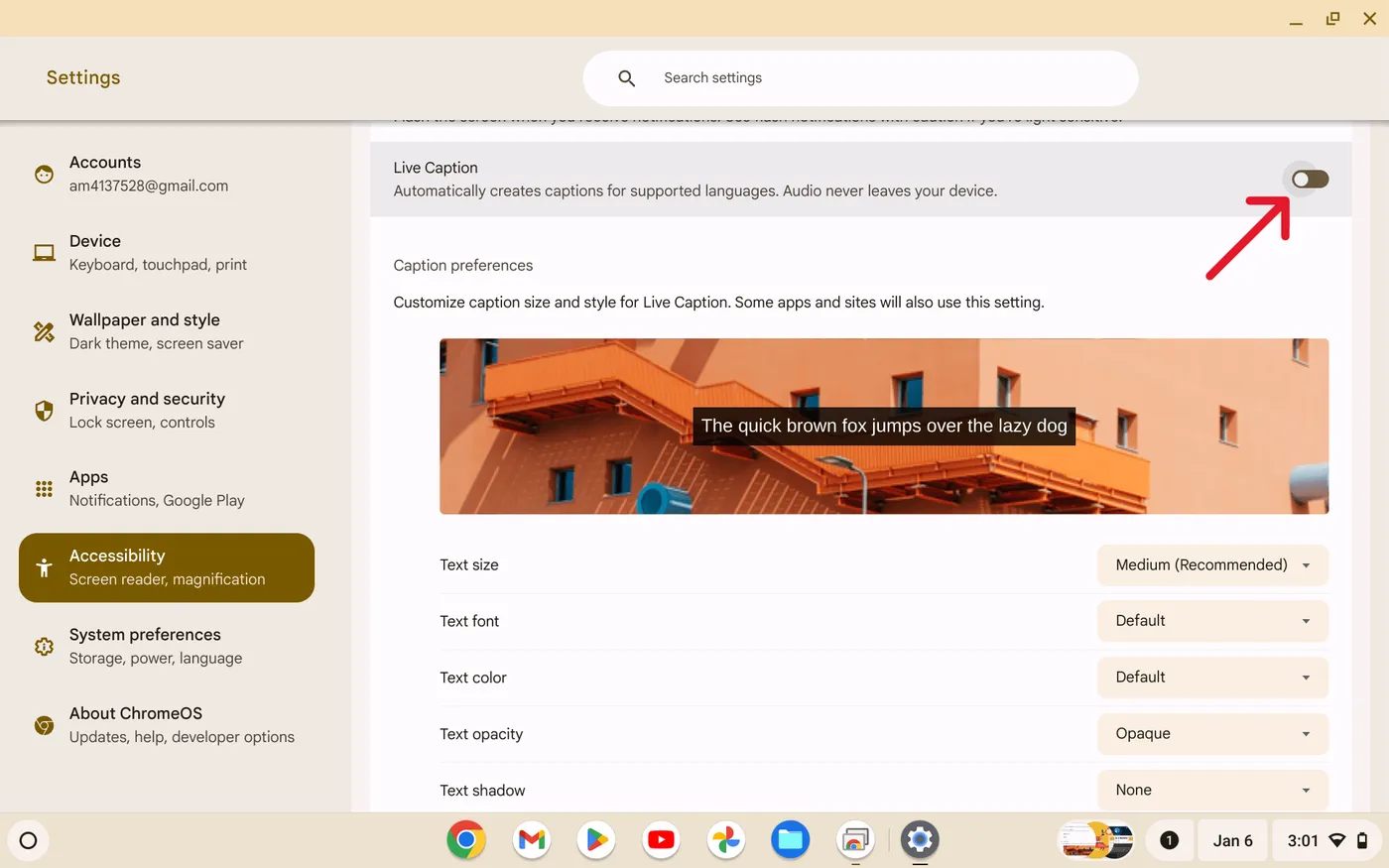This screenshot has height=868, width=1389.
Task: Open the Jan 6 calendar date
Action: click(1232, 841)
